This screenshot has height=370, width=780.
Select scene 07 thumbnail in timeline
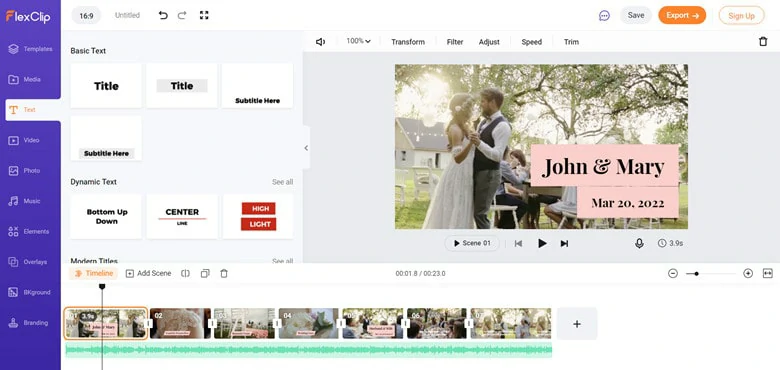coord(511,323)
